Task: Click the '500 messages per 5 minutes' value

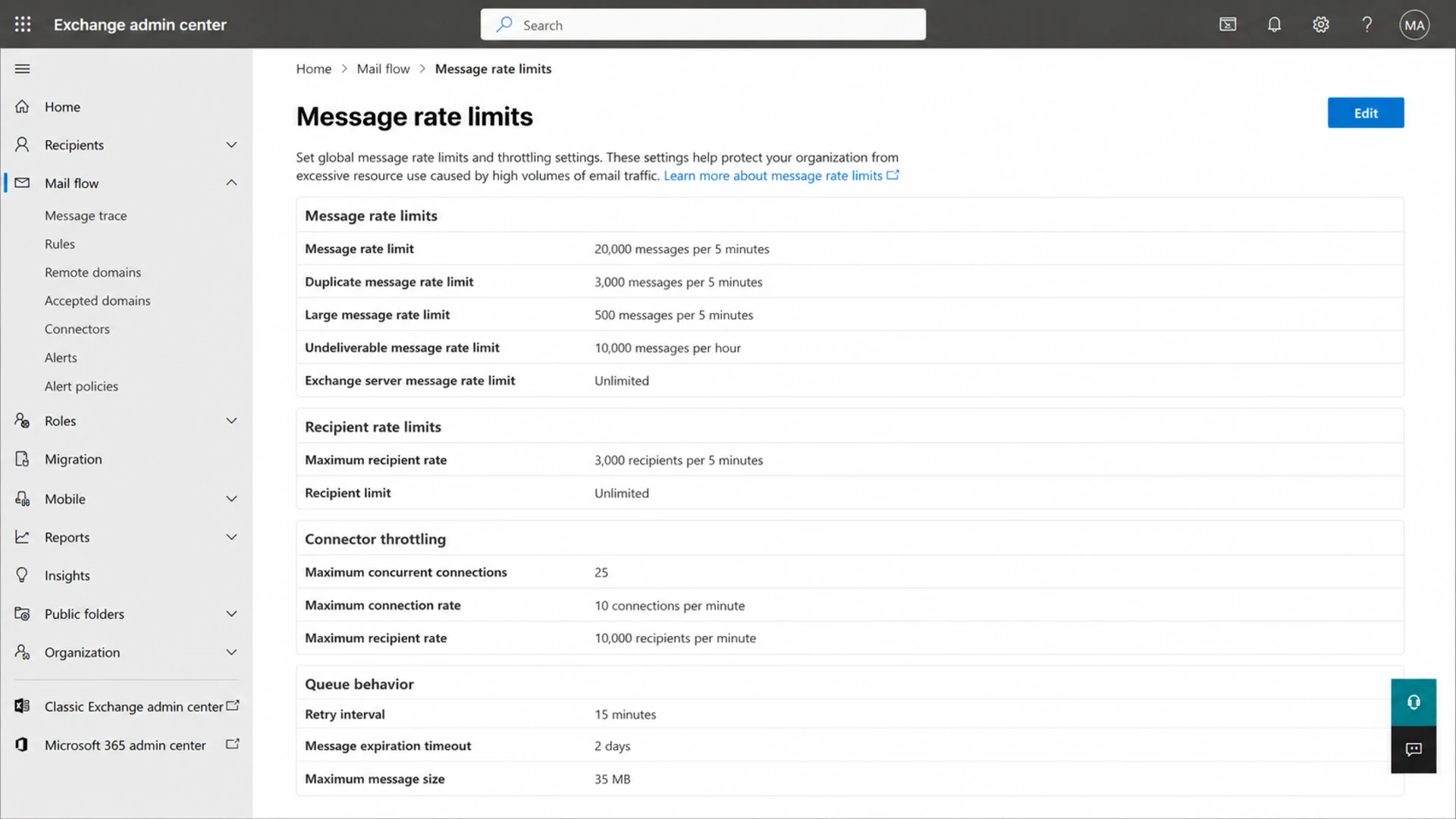Action: (673, 315)
